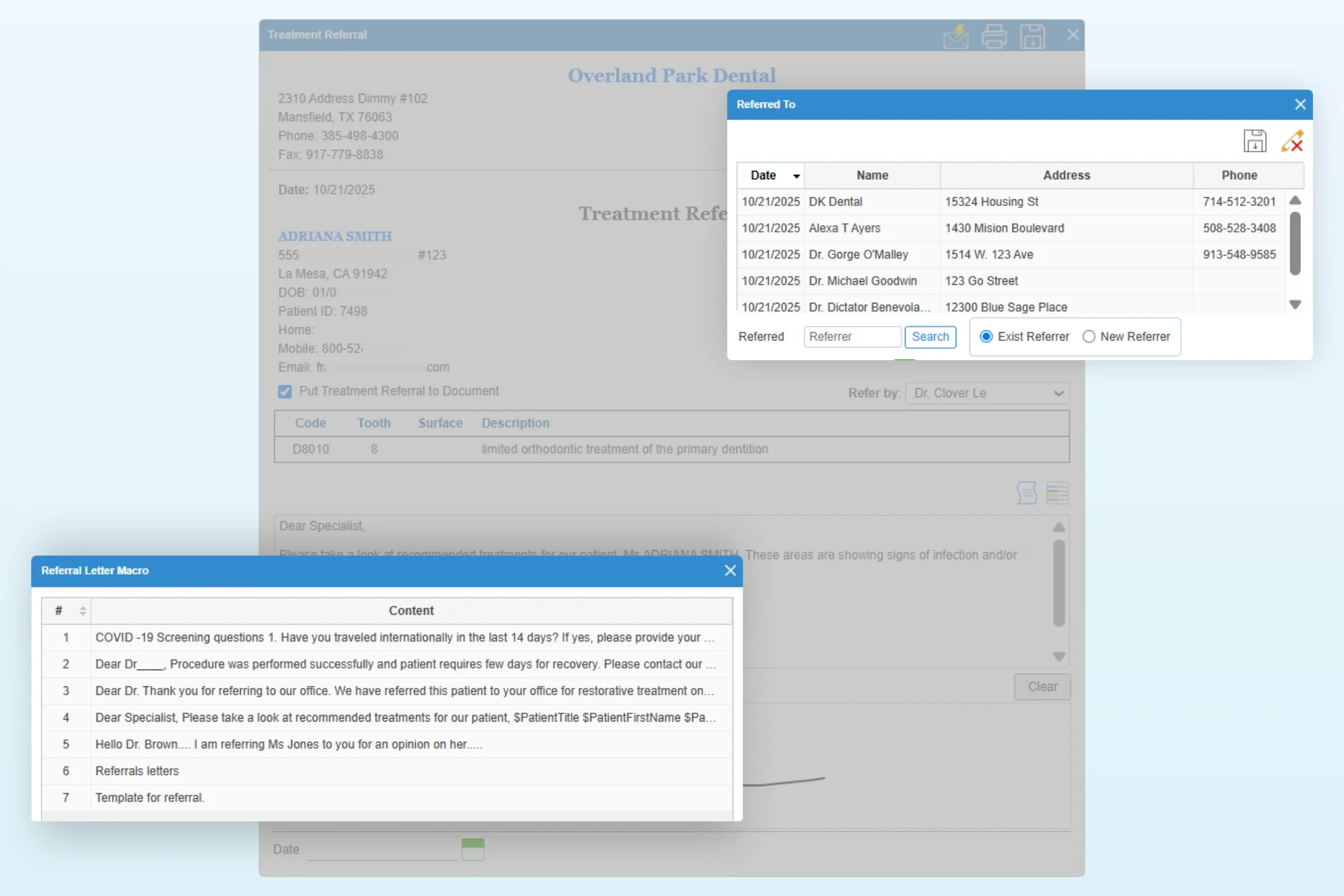The image size is (1344, 896).
Task: Click the Referred To list scrollbar thumb
Action: (x=1295, y=244)
